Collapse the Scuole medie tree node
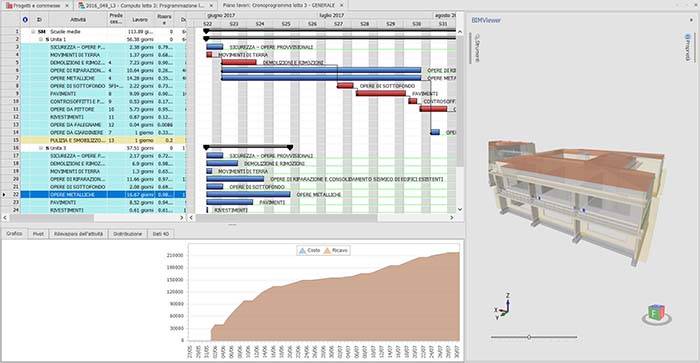This screenshot has width=700, height=363. pyautogui.click(x=33, y=32)
